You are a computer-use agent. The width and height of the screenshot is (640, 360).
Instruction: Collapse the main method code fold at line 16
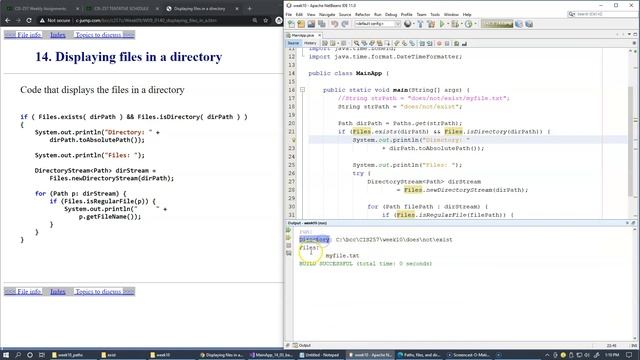(302, 90)
